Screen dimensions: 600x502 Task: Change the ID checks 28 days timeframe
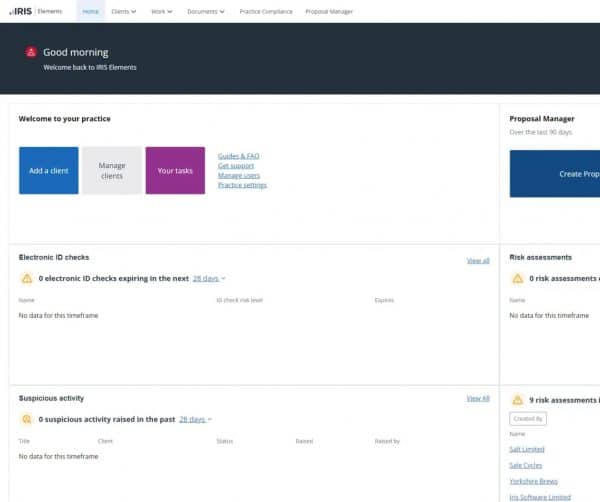pos(209,279)
